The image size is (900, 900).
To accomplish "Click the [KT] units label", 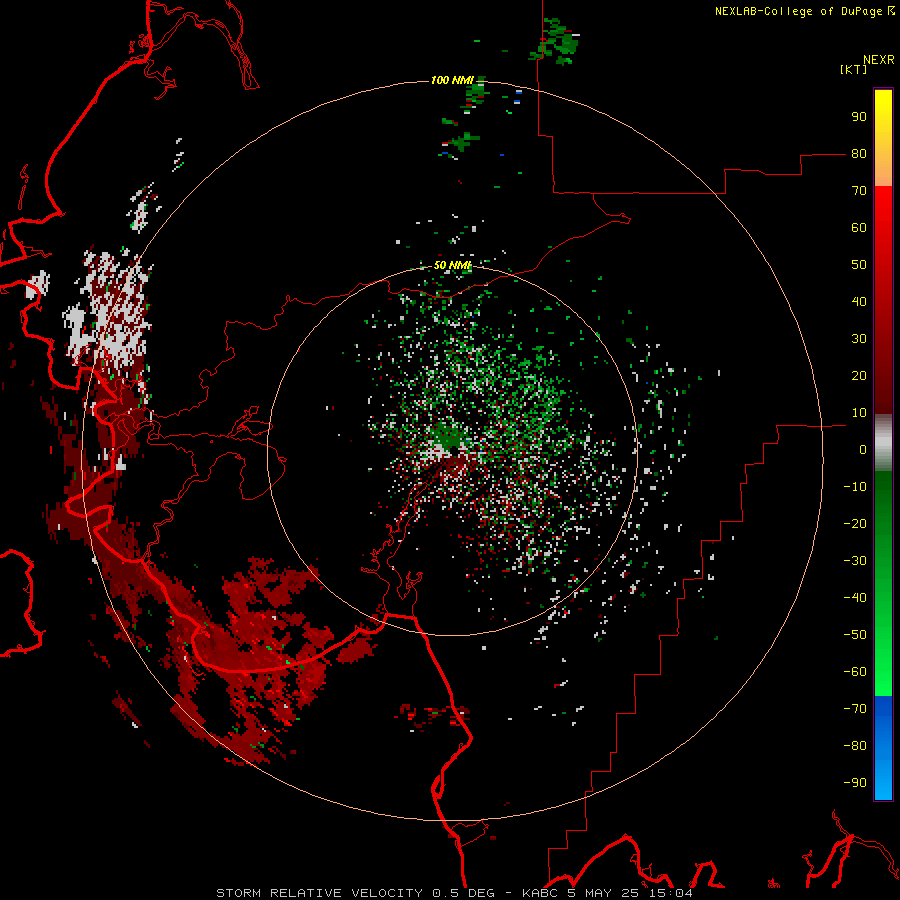I will 854,69.
